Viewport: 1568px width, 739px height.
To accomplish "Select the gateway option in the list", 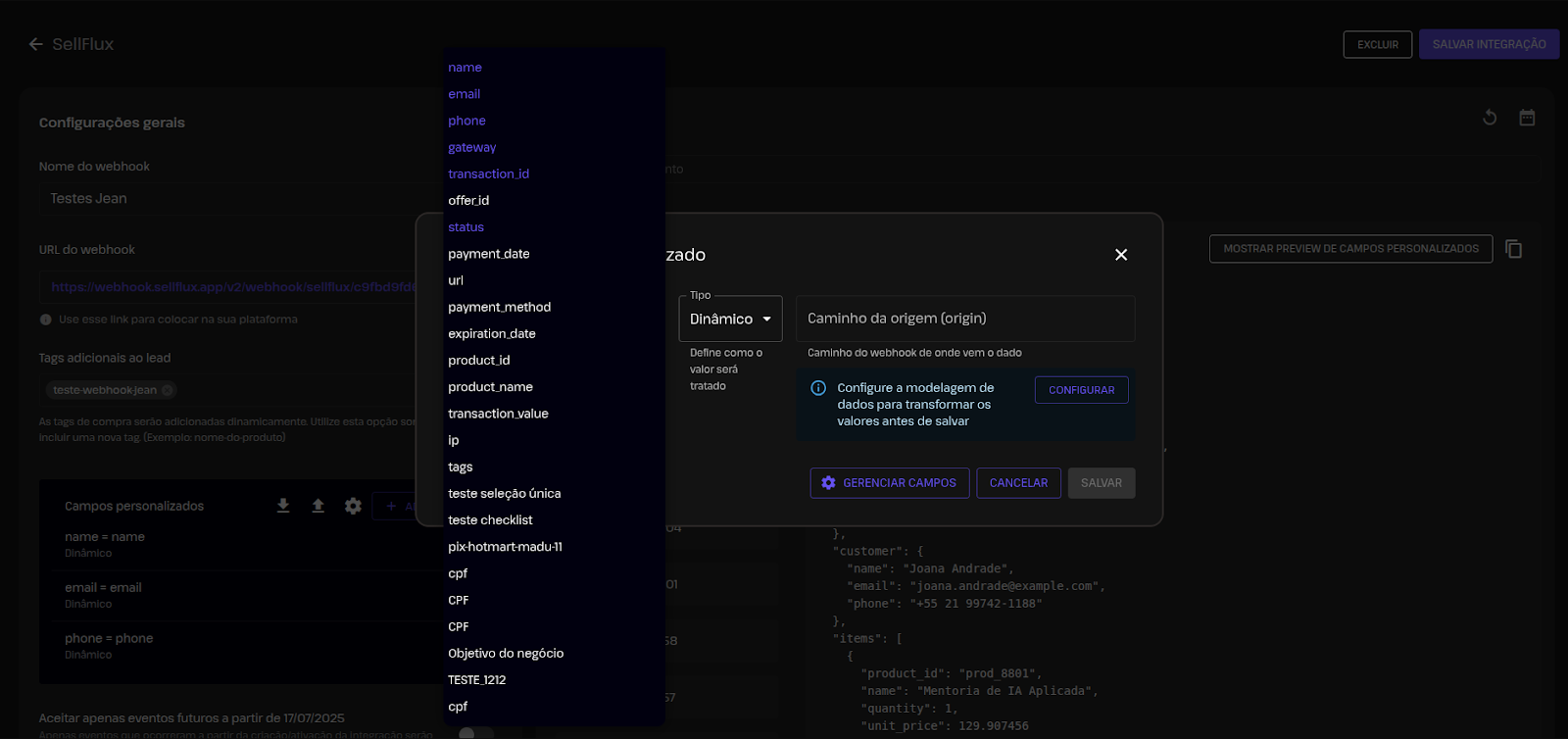I will click(x=471, y=148).
